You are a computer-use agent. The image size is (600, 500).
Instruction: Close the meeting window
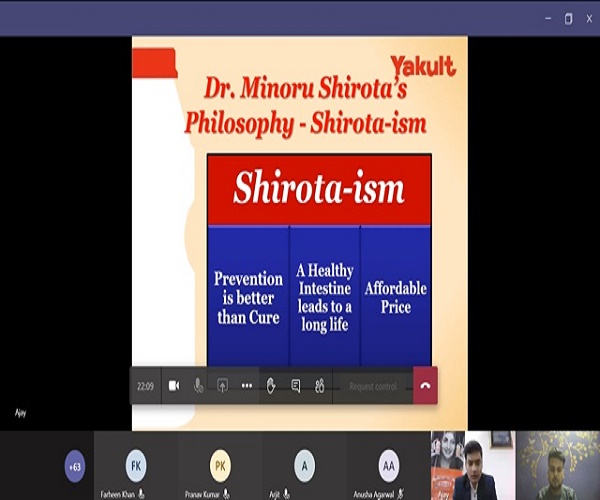click(589, 18)
